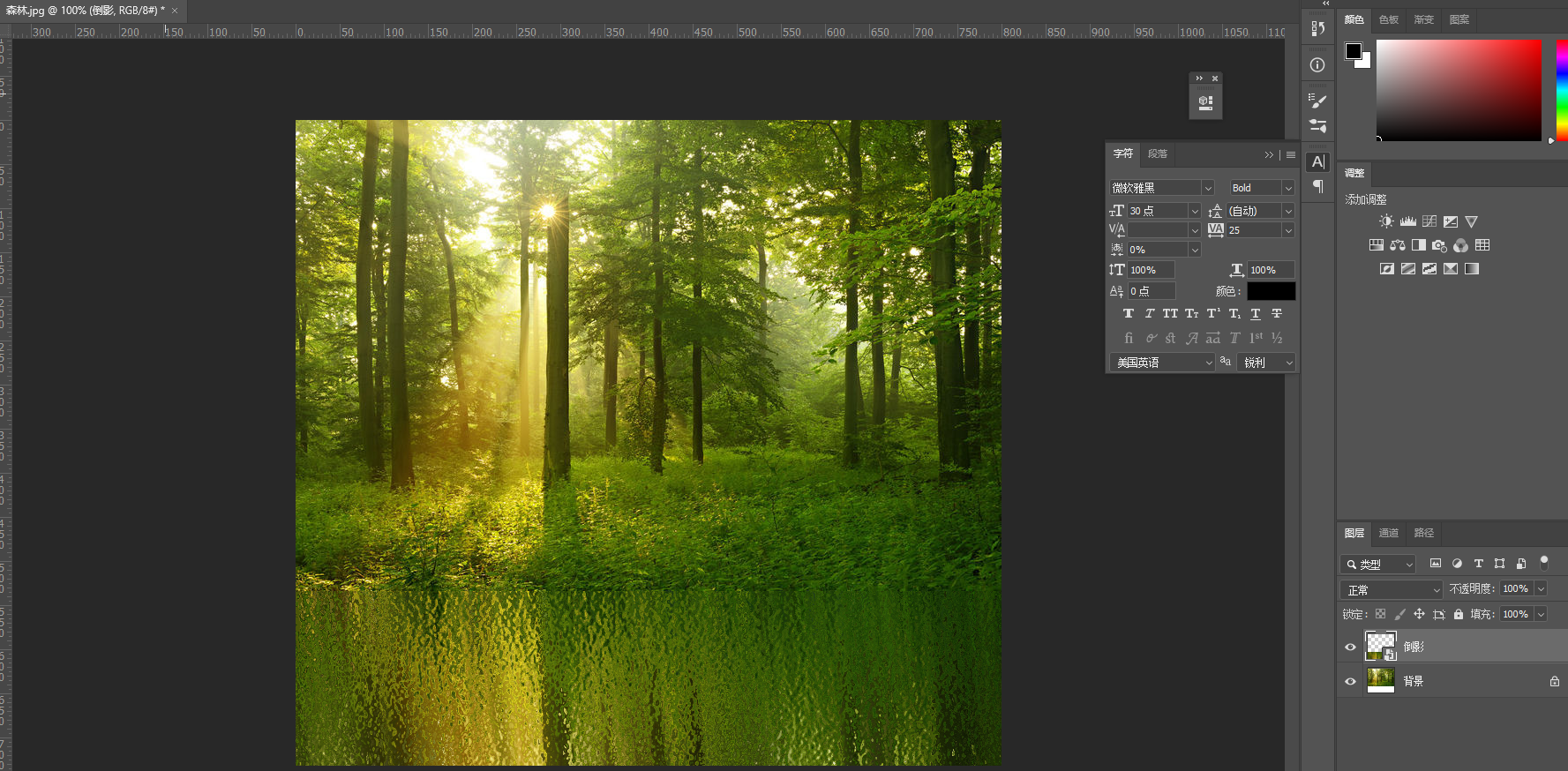This screenshot has height=771, width=1568.
Task: Open the Info panel icon
Action: [1317, 64]
